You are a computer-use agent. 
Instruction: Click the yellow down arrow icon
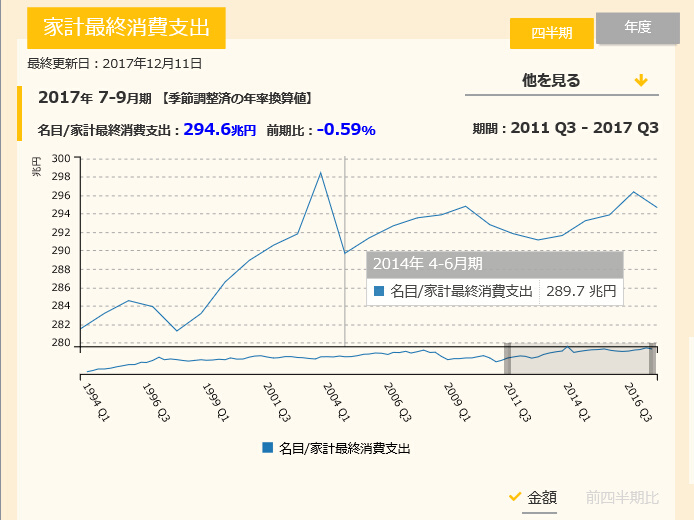pos(641,81)
